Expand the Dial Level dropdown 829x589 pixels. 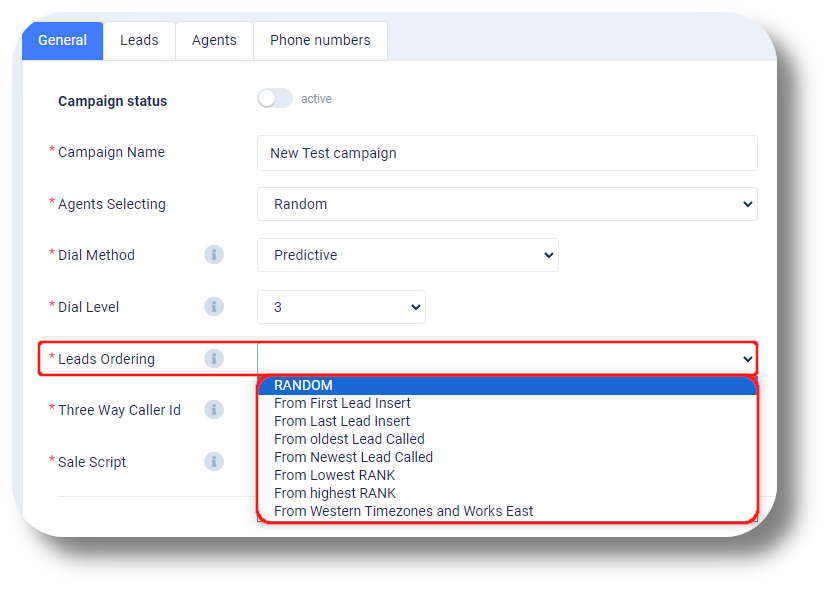[x=341, y=307]
